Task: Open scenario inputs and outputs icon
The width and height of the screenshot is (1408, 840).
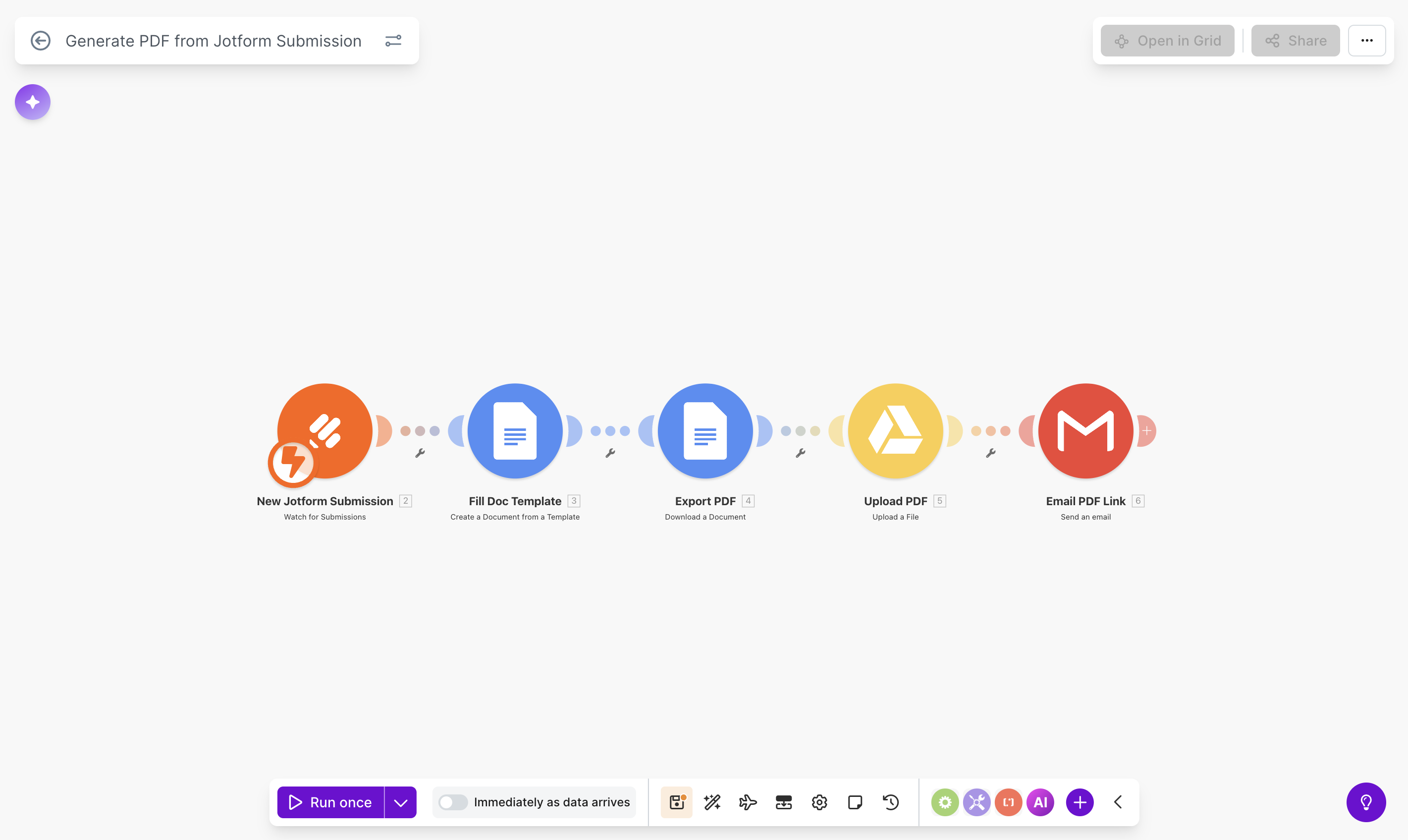Action: coord(784,802)
